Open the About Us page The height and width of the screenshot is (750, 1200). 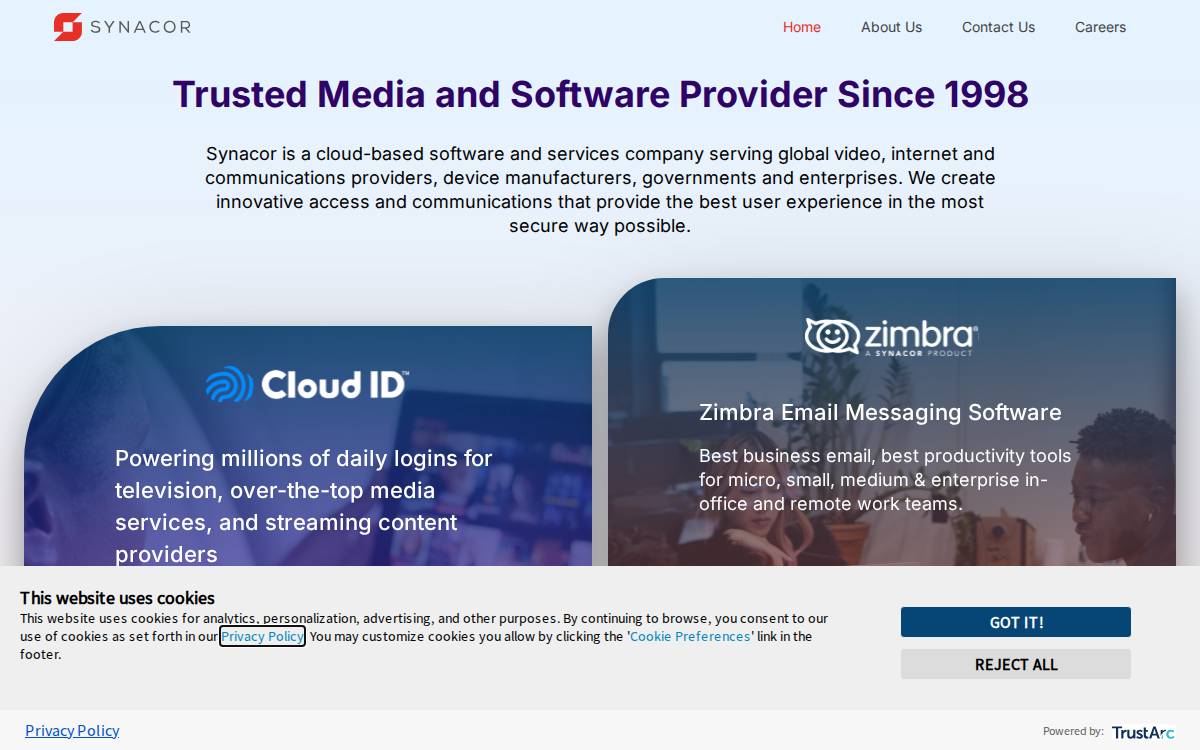[x=891, y=27]
